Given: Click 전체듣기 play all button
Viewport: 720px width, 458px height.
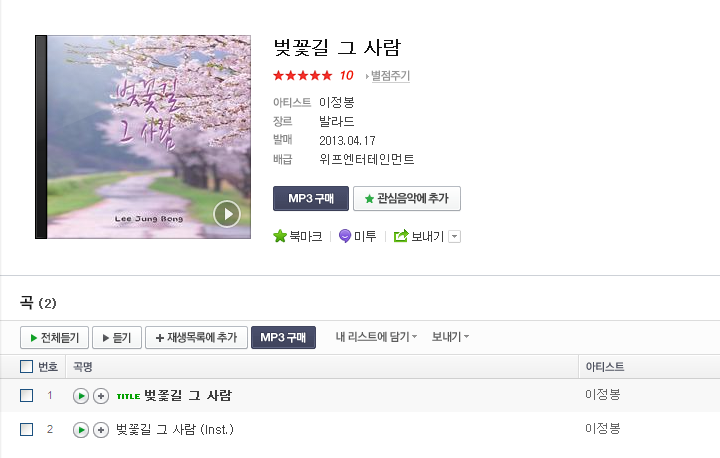Looking at the screenshot, I should 54,338.
